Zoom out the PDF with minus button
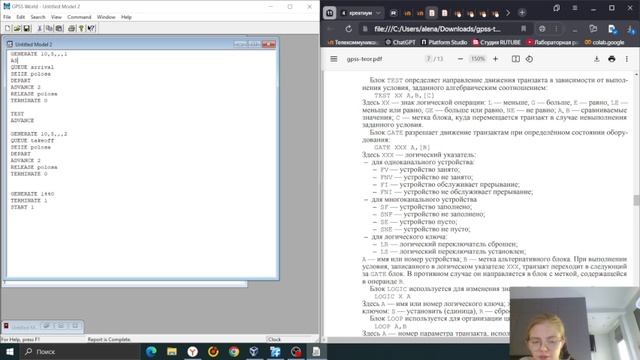Screen dimensions: 640x360 [x=460, y=59]
